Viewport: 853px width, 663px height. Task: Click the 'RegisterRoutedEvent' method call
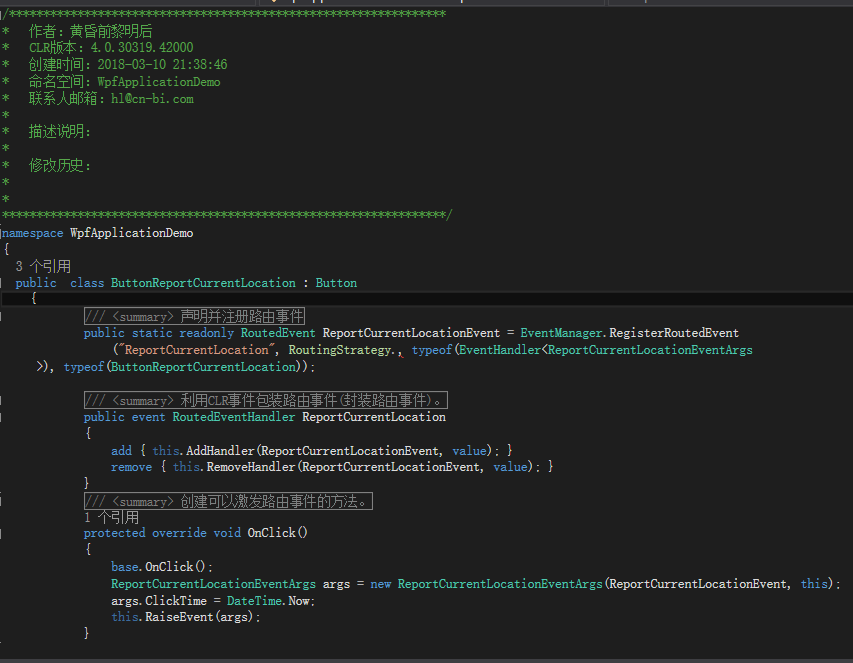[x=674, y=333]
